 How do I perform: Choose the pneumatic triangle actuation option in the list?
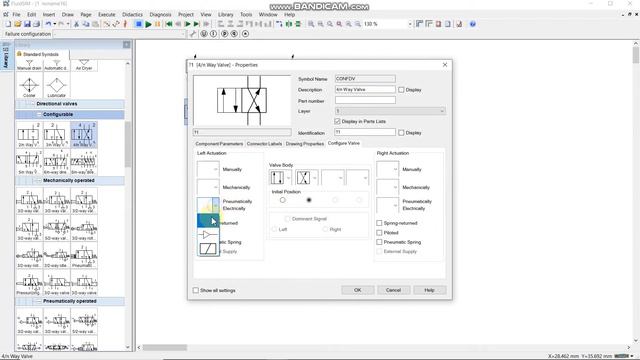click(208, 234)
